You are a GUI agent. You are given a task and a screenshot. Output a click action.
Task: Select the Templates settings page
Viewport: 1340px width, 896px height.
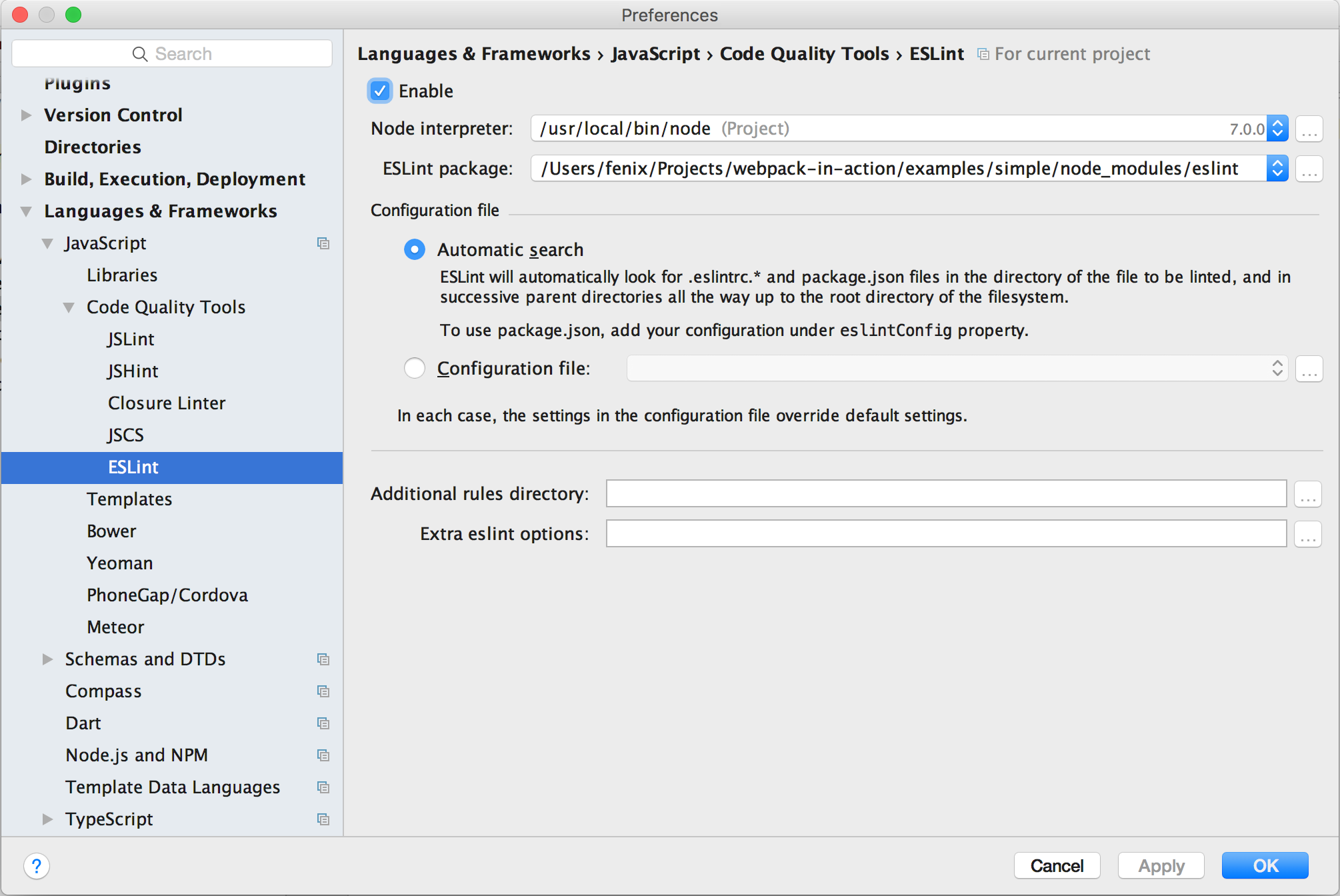[129, 499]
